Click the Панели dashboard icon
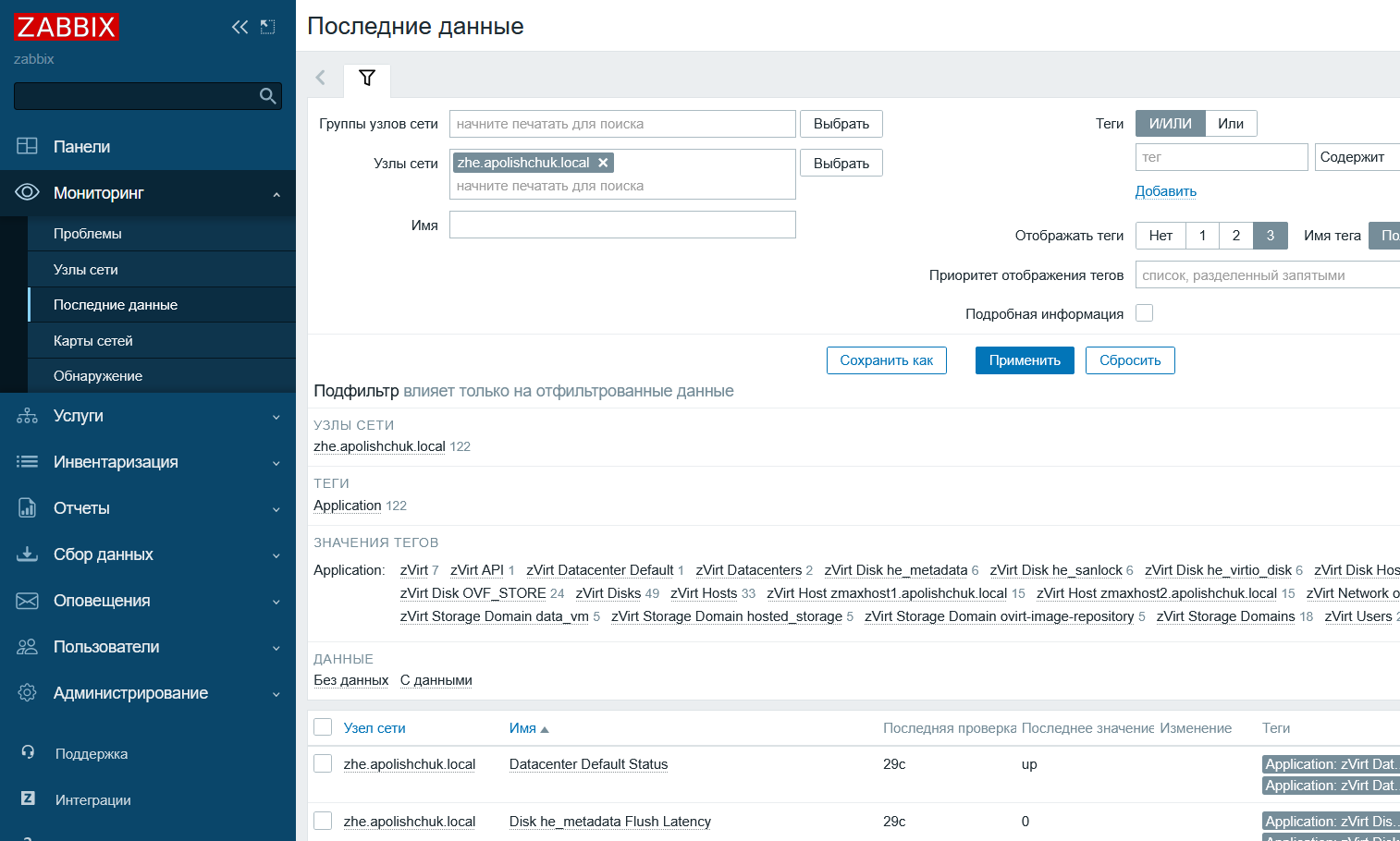 pos(27,146)
